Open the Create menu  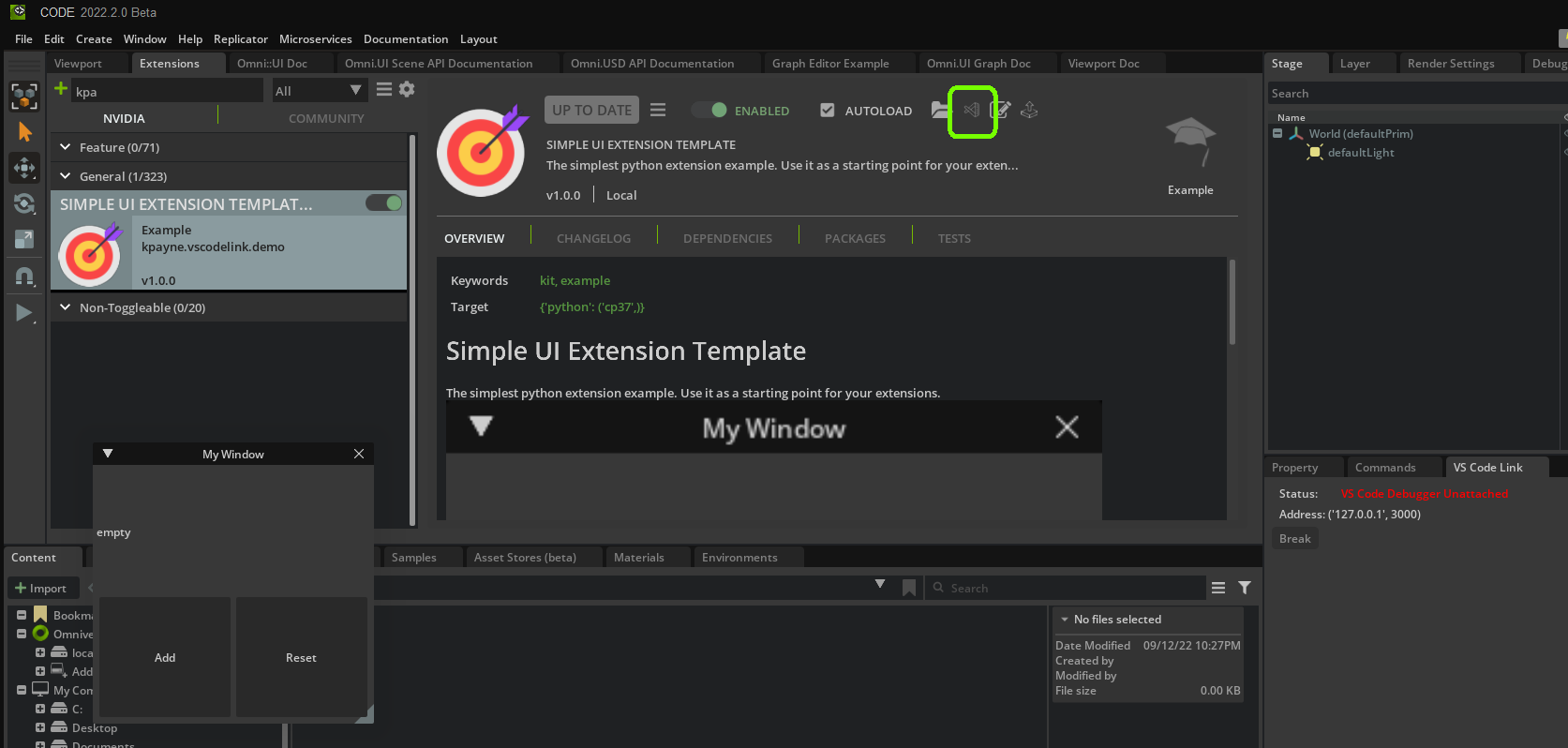click(x=94, y=38)
